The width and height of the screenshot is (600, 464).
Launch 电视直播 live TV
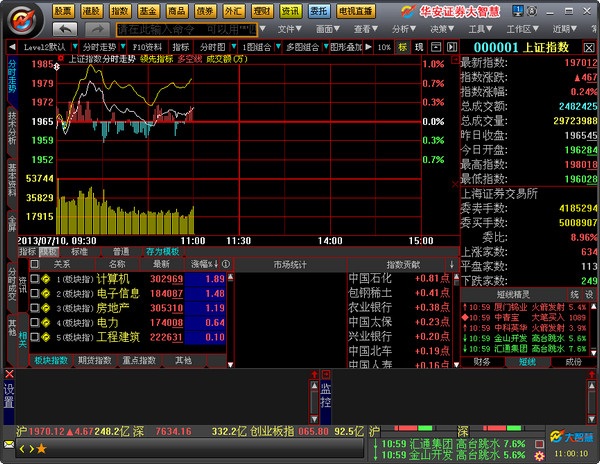355,11
